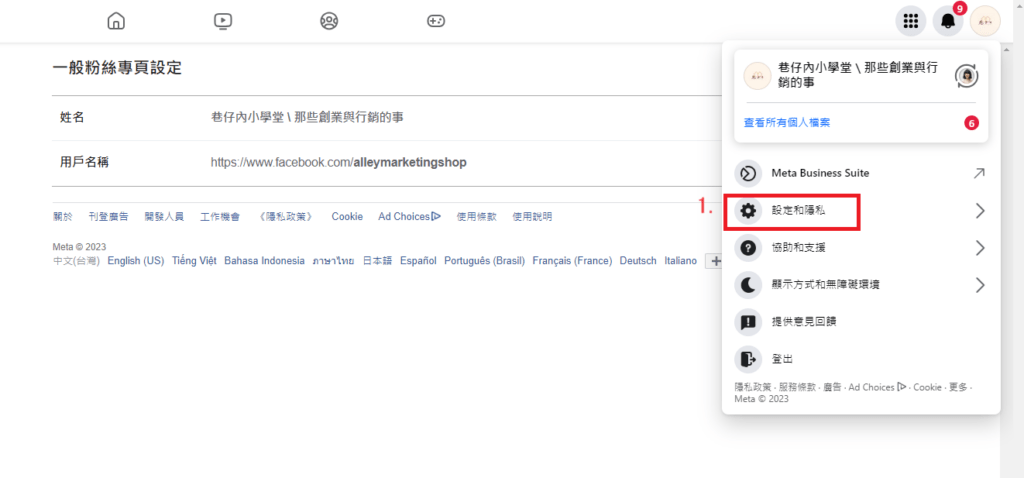Click the account profile avatar
Image resolution: width=1024 pixels, height=478 pixels.
click(x=985, y=20)
